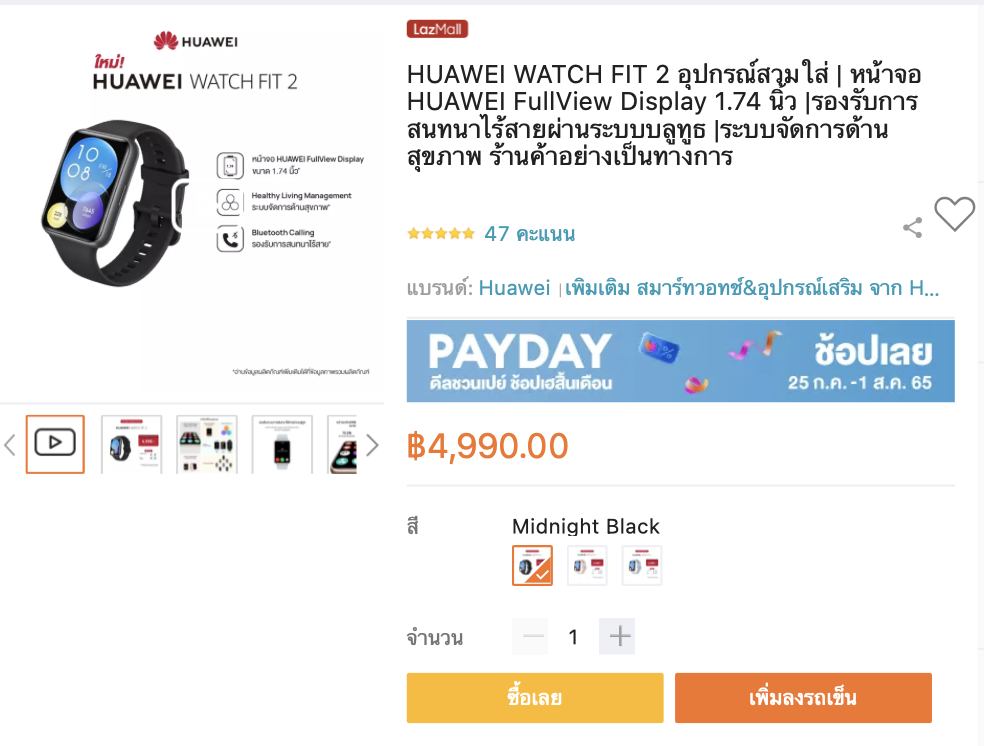Choose the third color variant swatch

click(x=642, y=566)
